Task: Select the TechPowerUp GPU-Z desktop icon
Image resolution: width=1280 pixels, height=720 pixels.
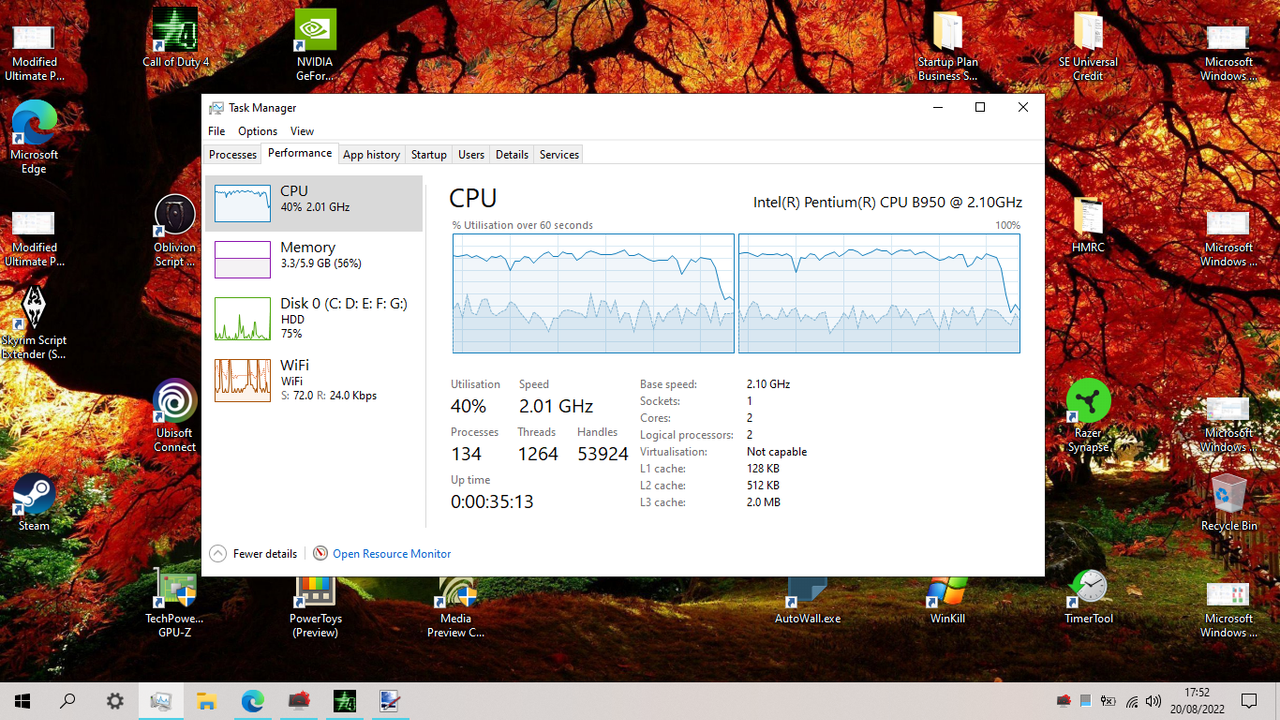Action: [x=175, y=603]
